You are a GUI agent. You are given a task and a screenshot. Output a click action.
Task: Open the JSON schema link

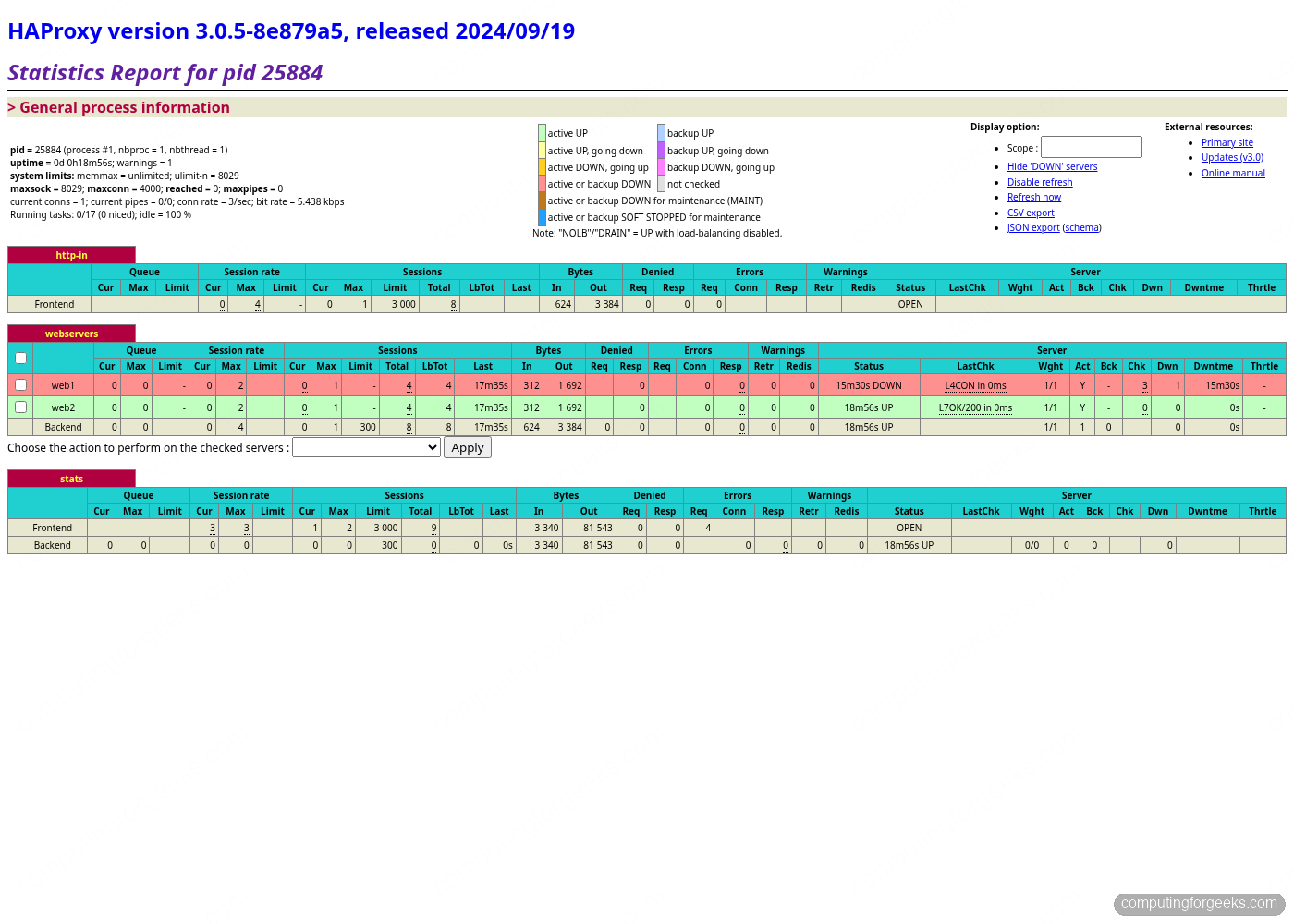pos(1081,227)
